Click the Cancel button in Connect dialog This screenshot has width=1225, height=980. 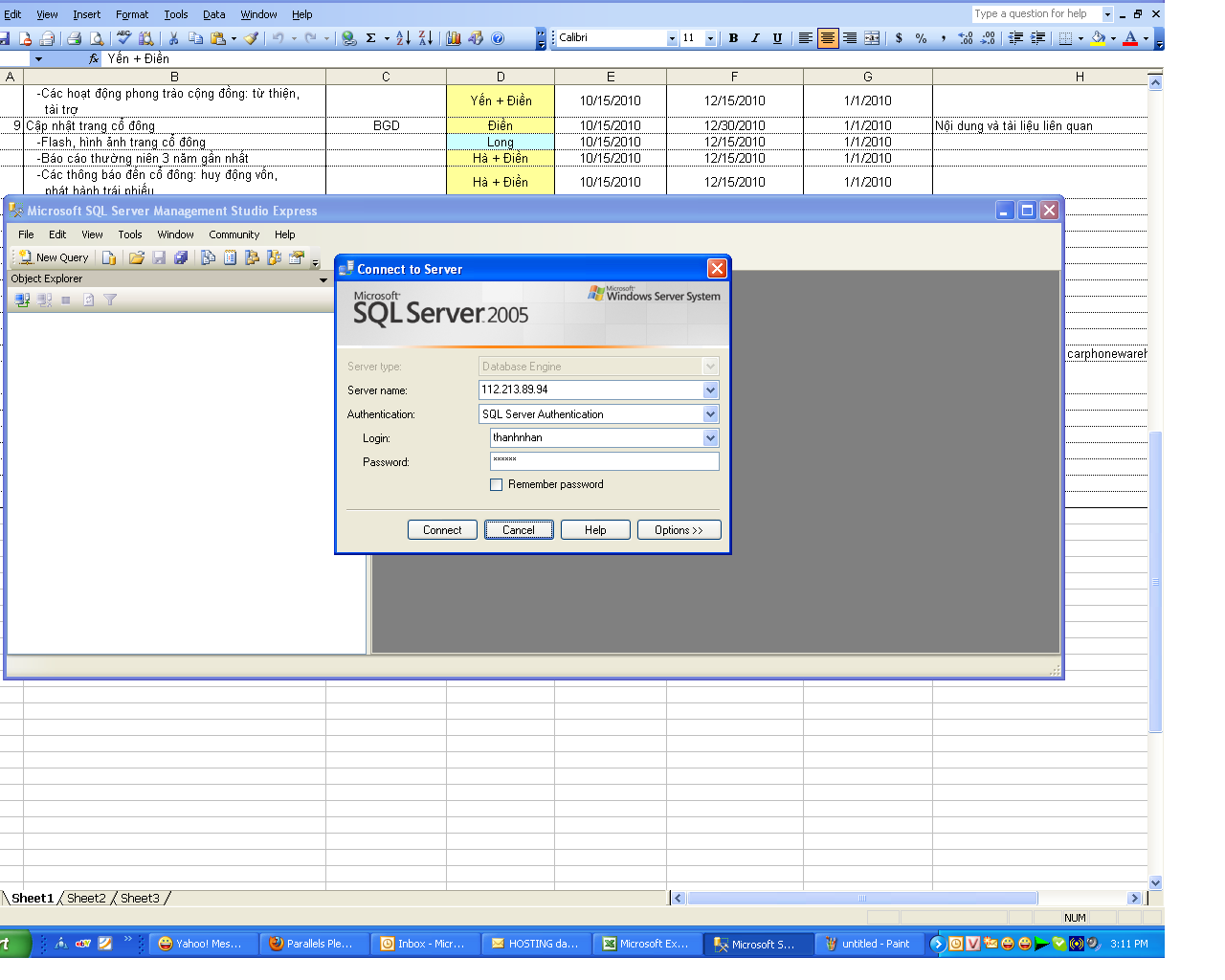[519, 530]
